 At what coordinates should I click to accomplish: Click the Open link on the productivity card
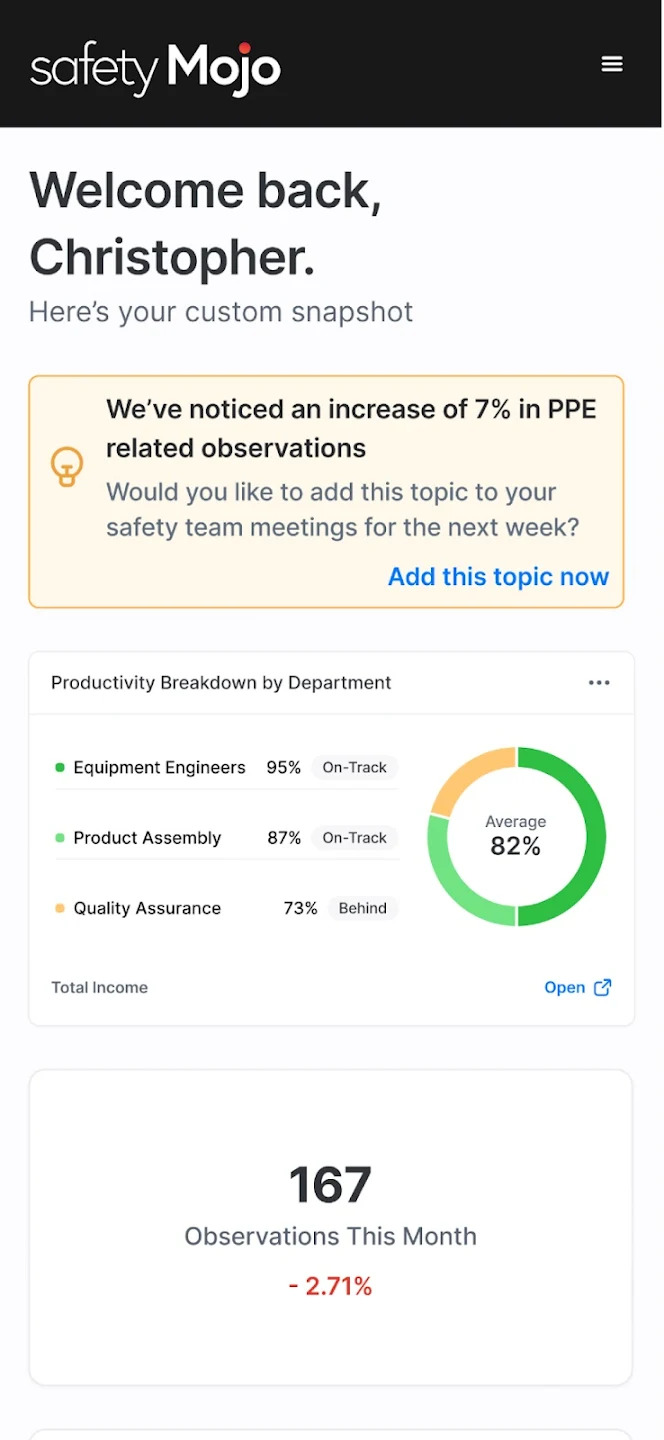565,987
